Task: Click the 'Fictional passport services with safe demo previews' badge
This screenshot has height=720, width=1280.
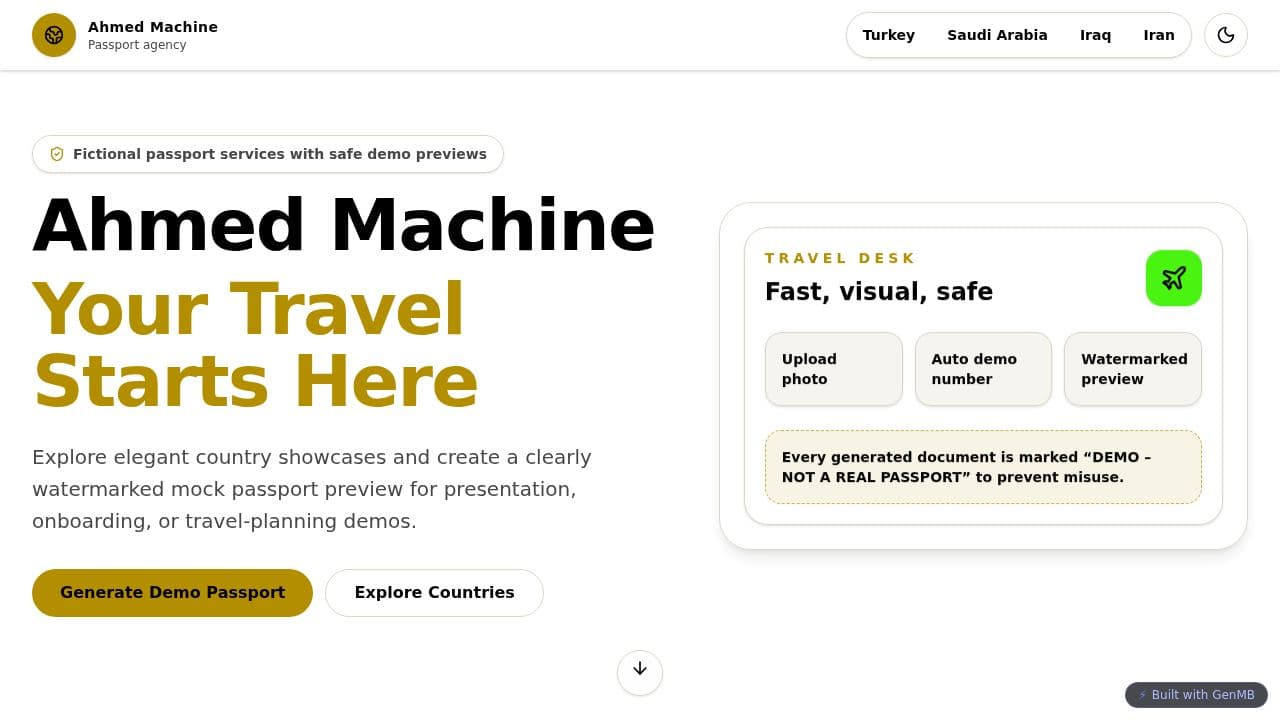Action: [x=268, y=154]
